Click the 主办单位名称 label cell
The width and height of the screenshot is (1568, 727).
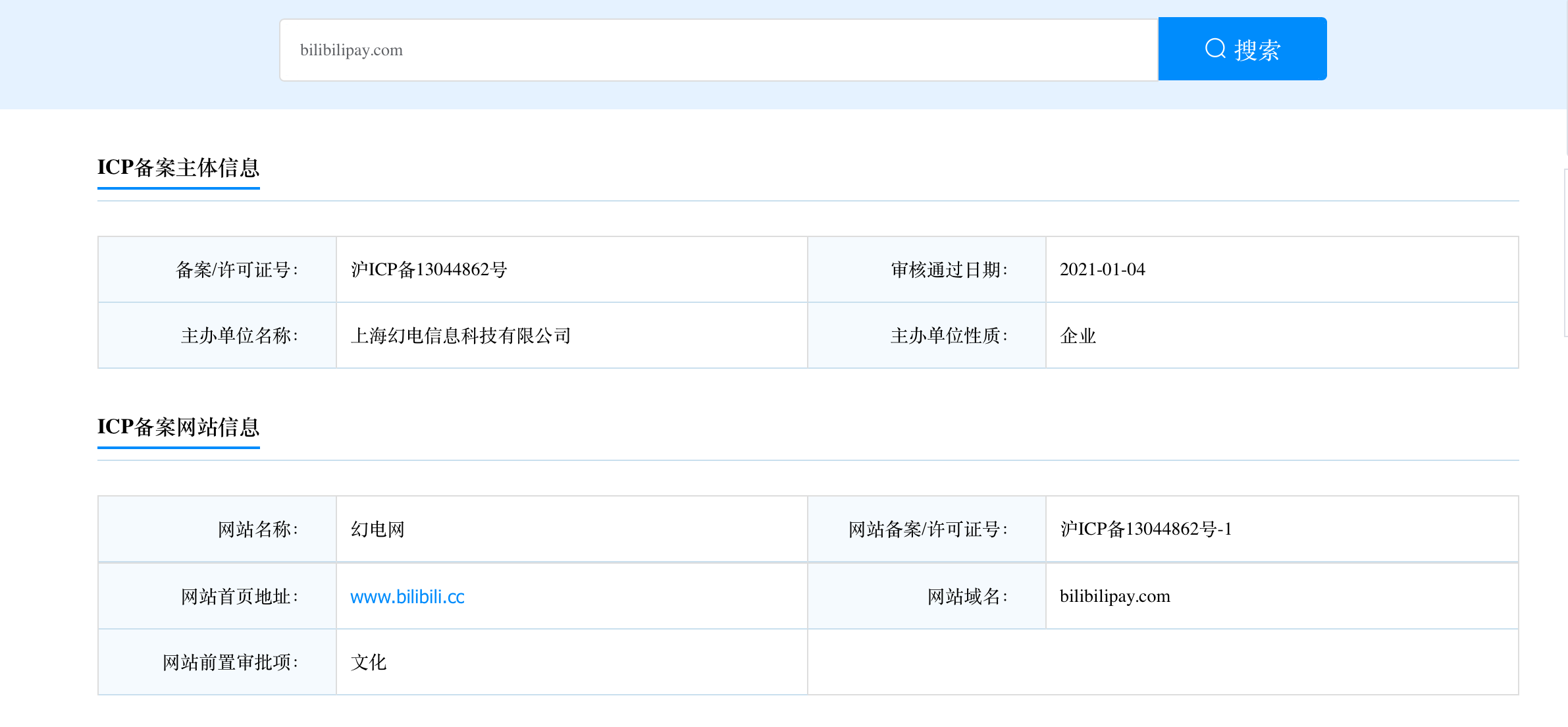(239, 336)
